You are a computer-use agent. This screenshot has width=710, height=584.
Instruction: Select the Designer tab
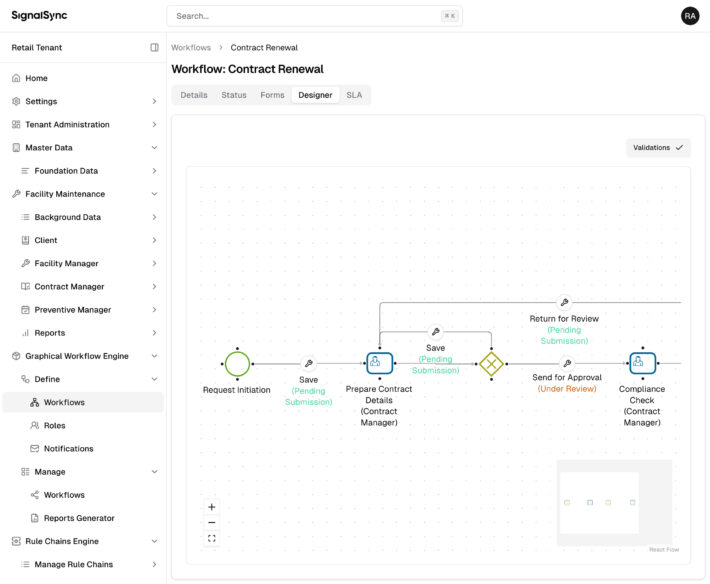click(x=315, y=95)
